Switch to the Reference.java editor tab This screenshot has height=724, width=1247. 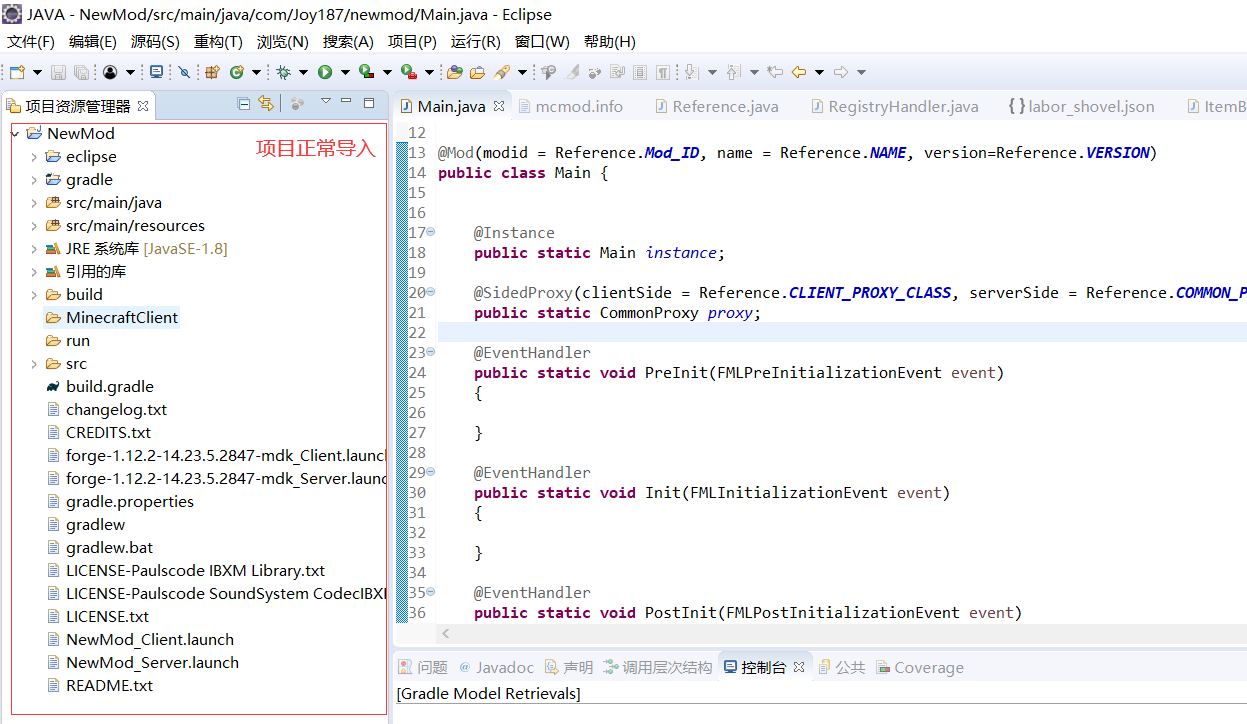(716, 106)
